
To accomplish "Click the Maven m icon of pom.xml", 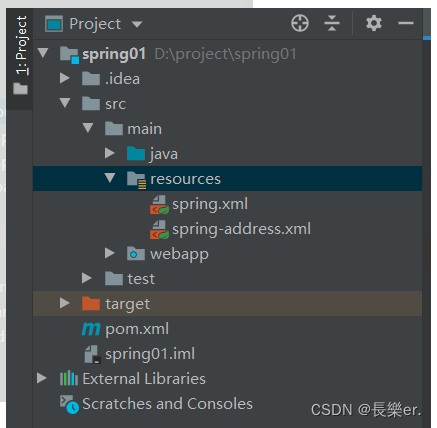I will click(x=91, y=329).
